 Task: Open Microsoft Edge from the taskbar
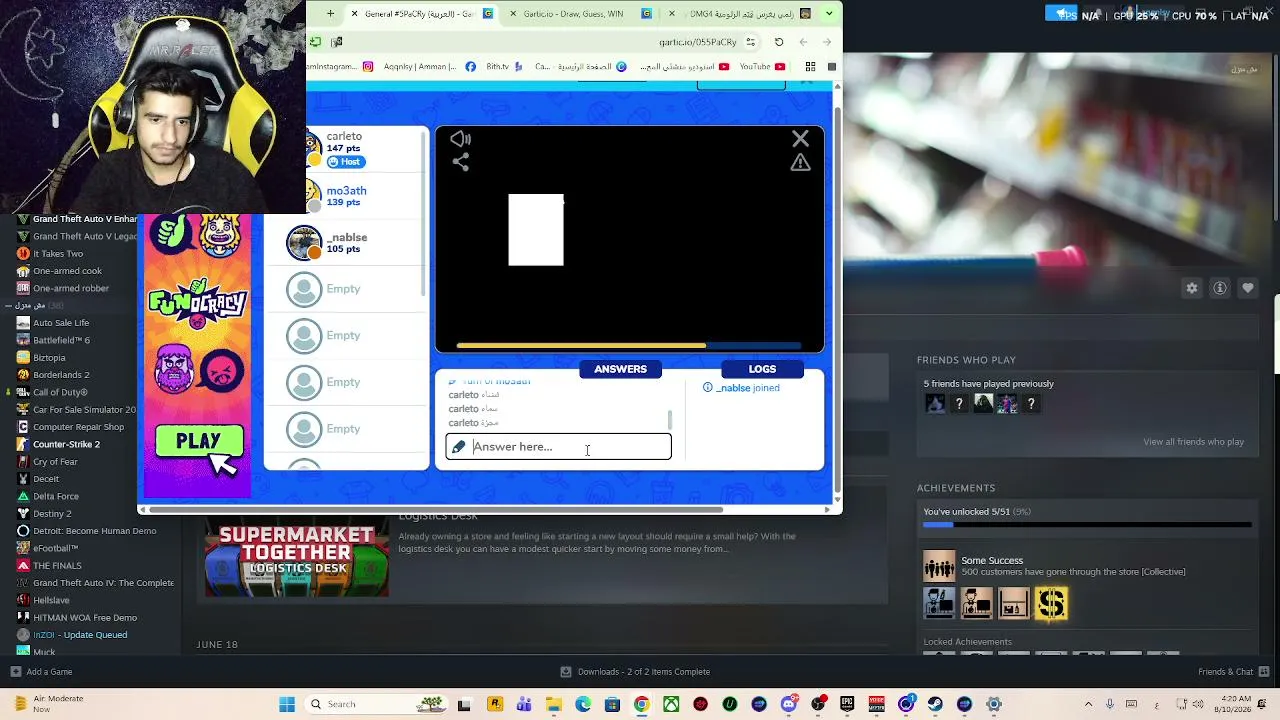583,704
